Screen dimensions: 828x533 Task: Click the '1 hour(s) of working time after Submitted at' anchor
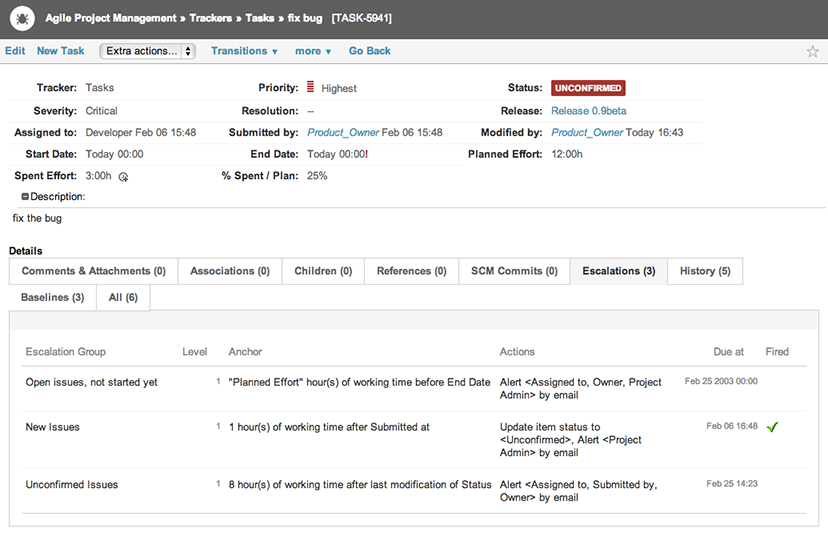329,427
